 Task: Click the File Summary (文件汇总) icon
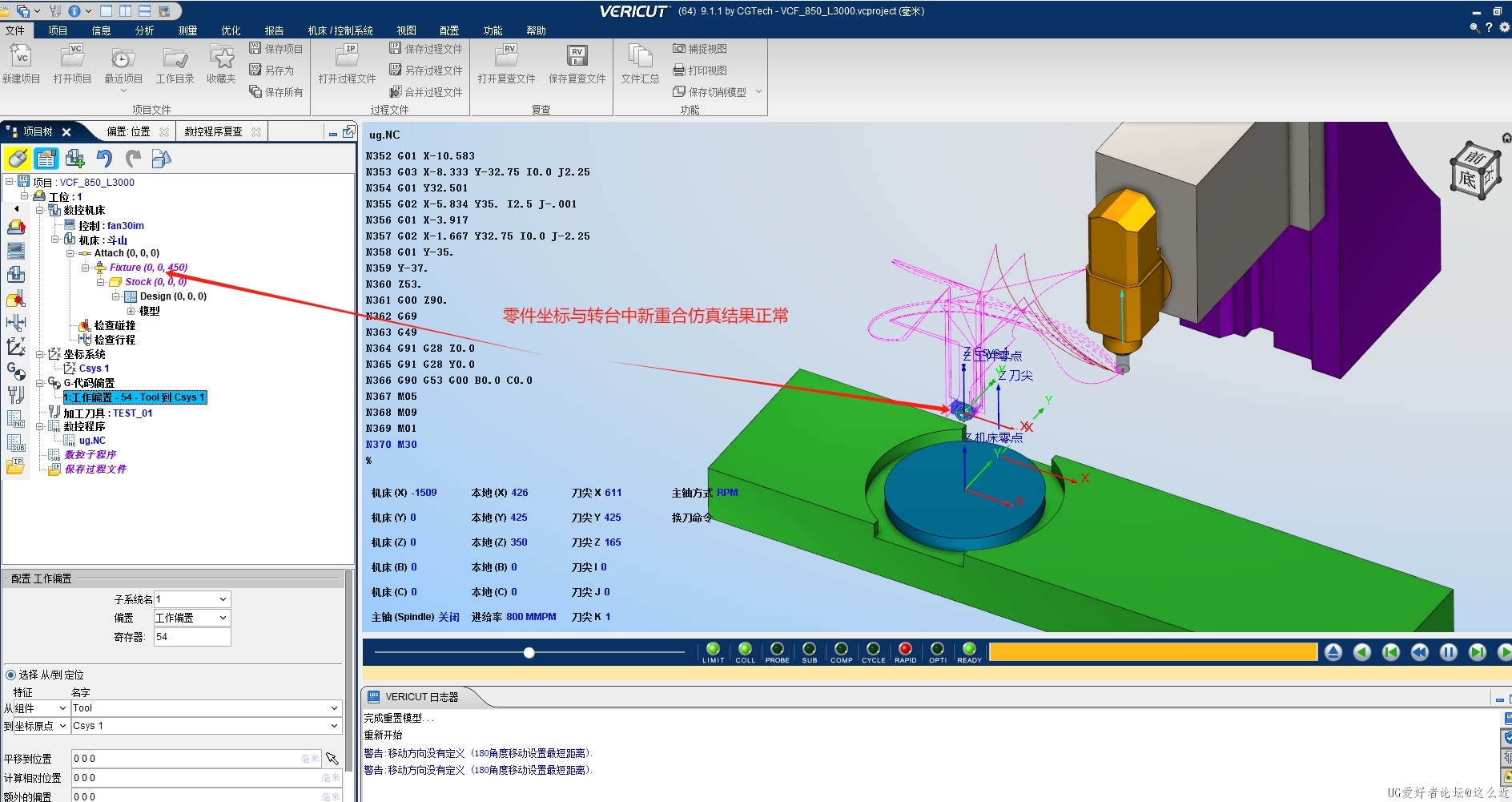click(x=640, y=57)
